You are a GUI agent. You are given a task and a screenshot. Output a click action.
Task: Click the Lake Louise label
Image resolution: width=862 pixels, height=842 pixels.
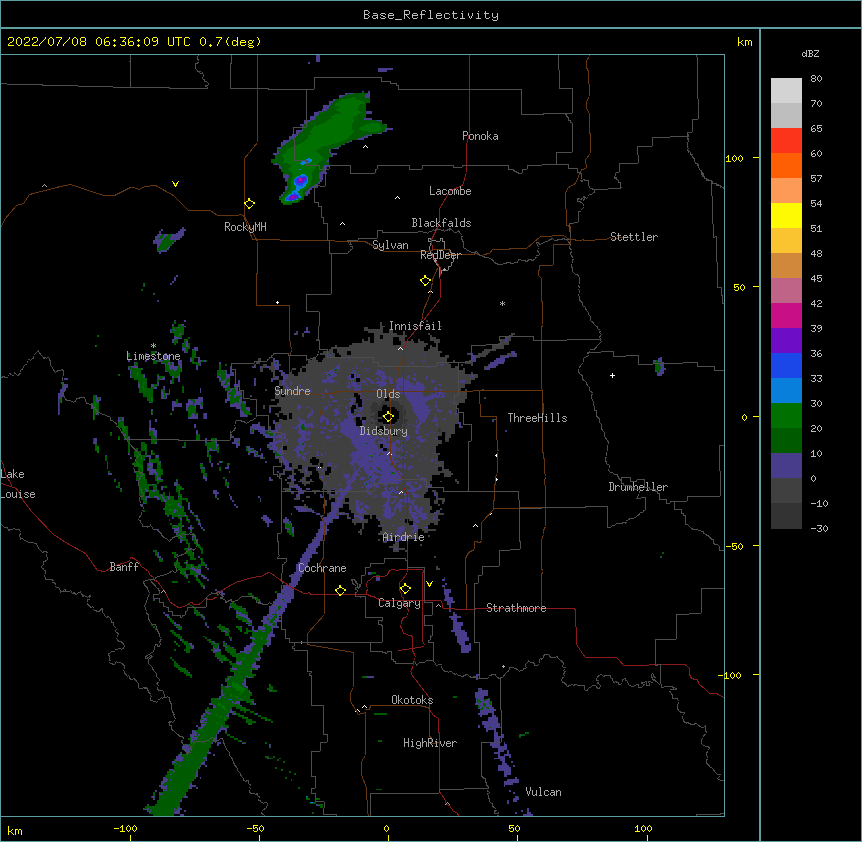point(18,484)
